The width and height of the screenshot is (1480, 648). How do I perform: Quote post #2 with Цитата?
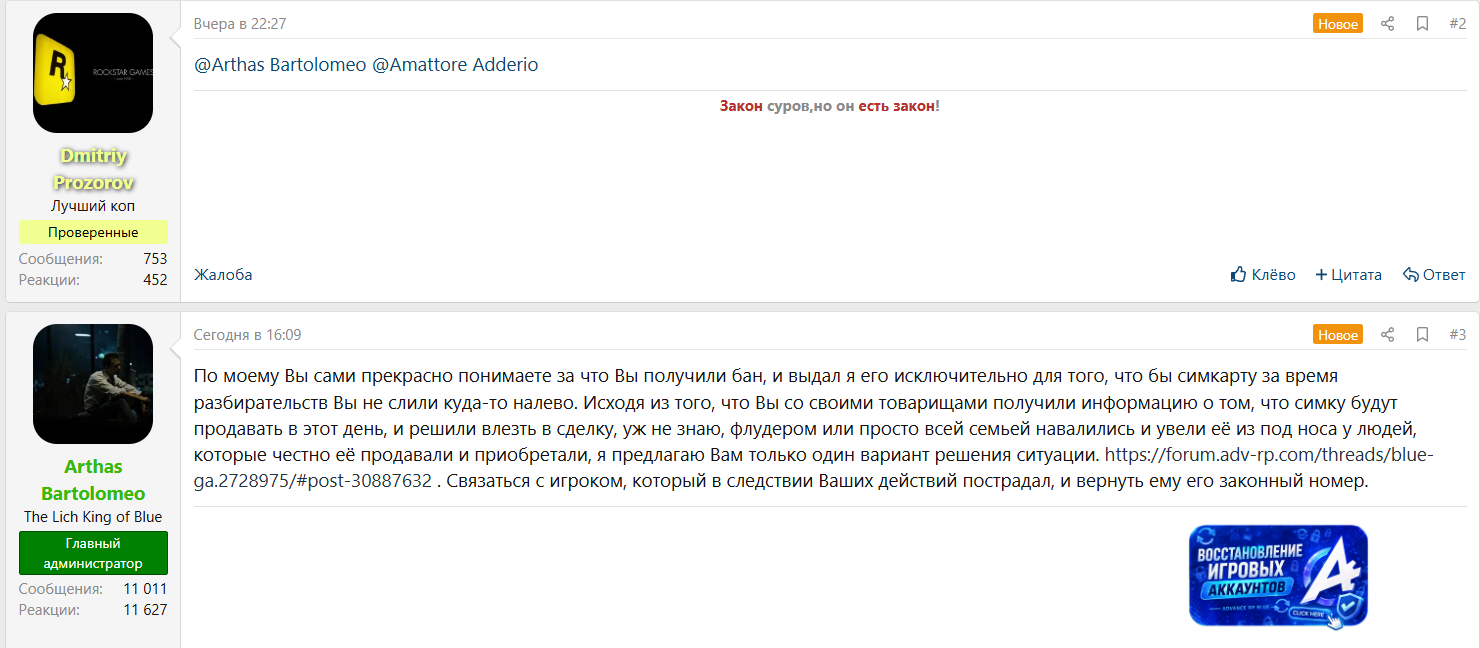pyautogui.click(x=1348, y=274)
